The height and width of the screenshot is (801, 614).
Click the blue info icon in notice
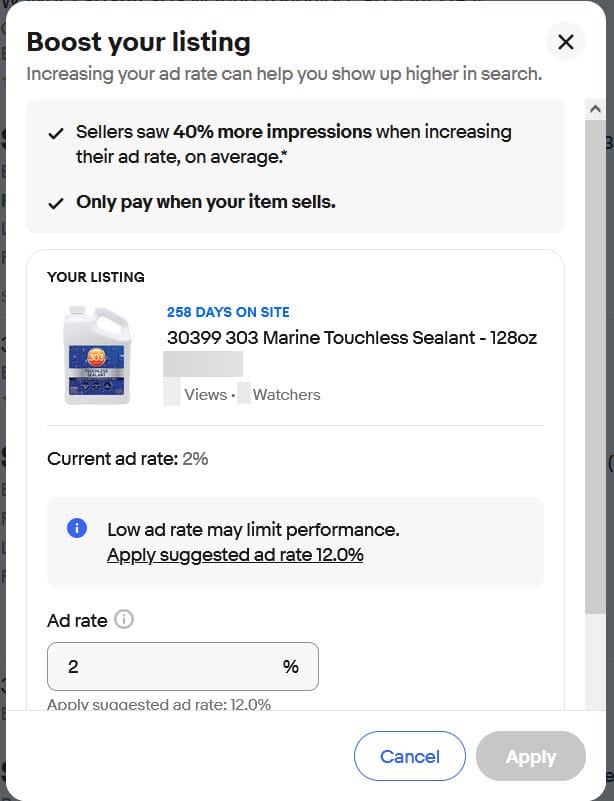click(x=77, y=529)
